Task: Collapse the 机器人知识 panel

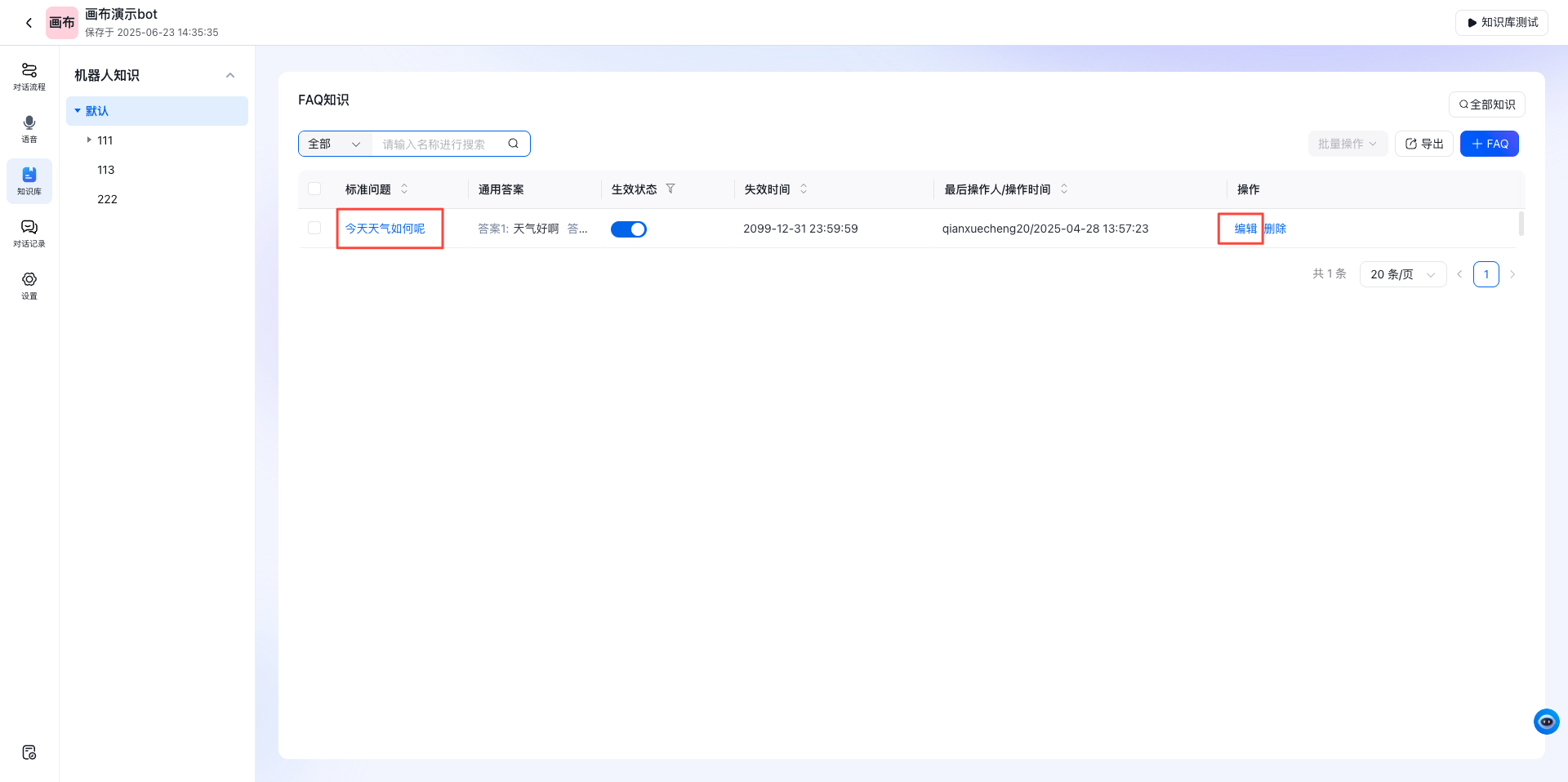Action: click(230, 76)
